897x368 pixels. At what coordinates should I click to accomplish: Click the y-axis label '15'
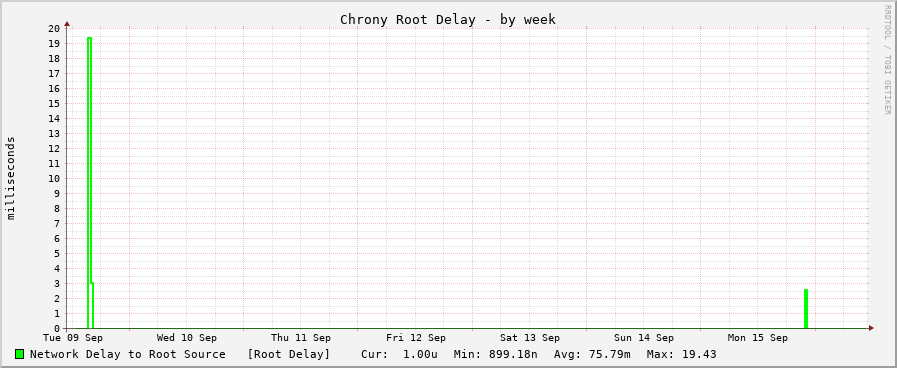54,104
